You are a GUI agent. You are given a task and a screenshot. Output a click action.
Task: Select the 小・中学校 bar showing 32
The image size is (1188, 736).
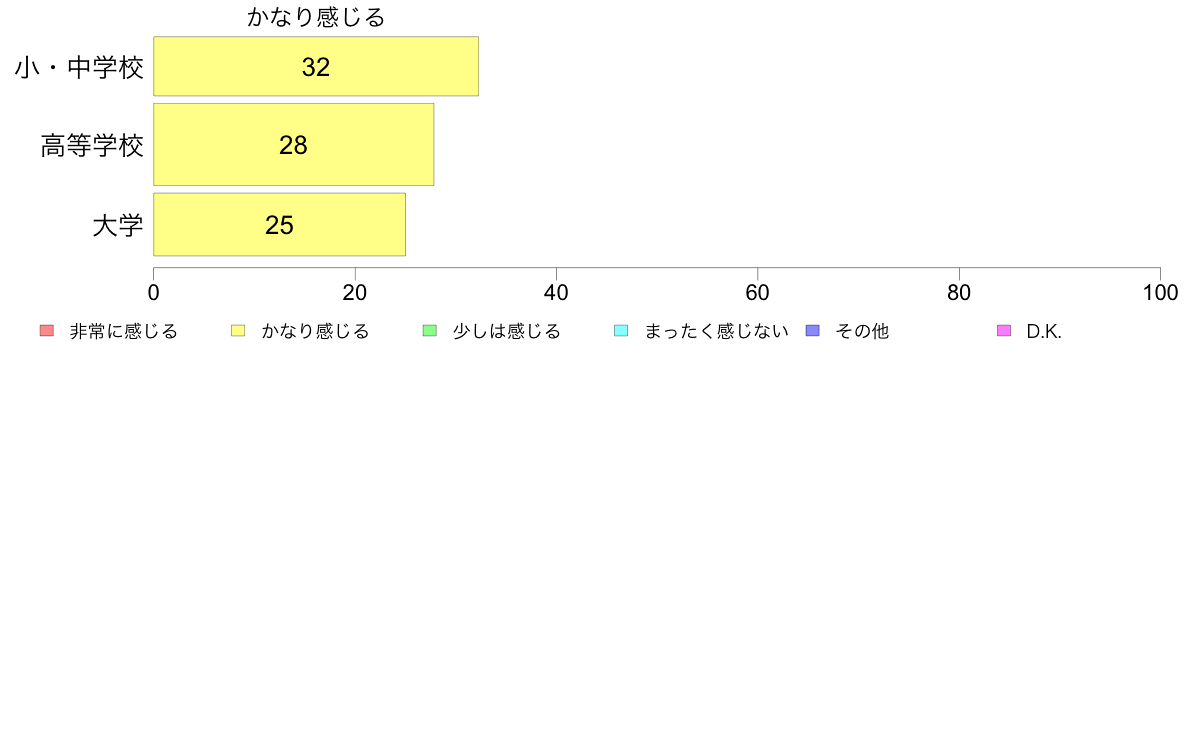click(x=316, y=66)
